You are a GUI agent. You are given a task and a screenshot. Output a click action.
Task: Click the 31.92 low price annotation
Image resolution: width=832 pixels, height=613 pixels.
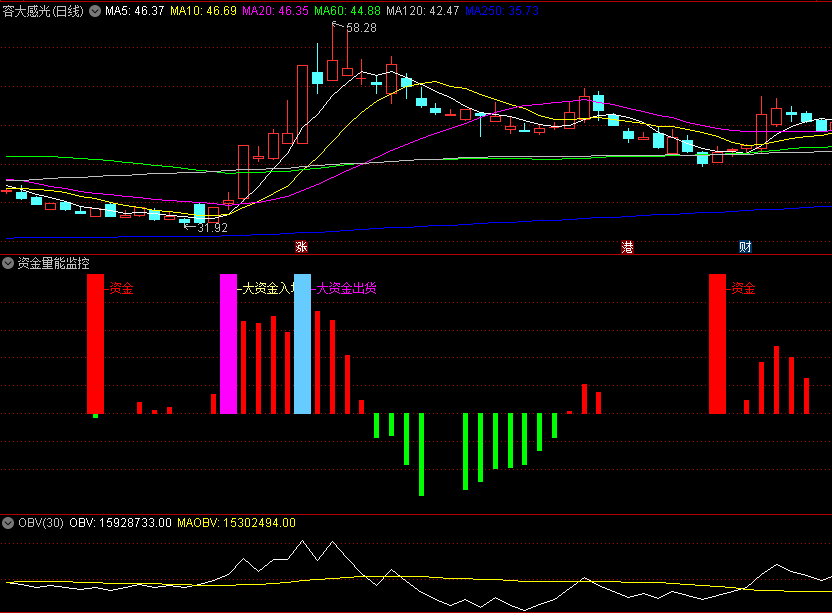(212, 228)
